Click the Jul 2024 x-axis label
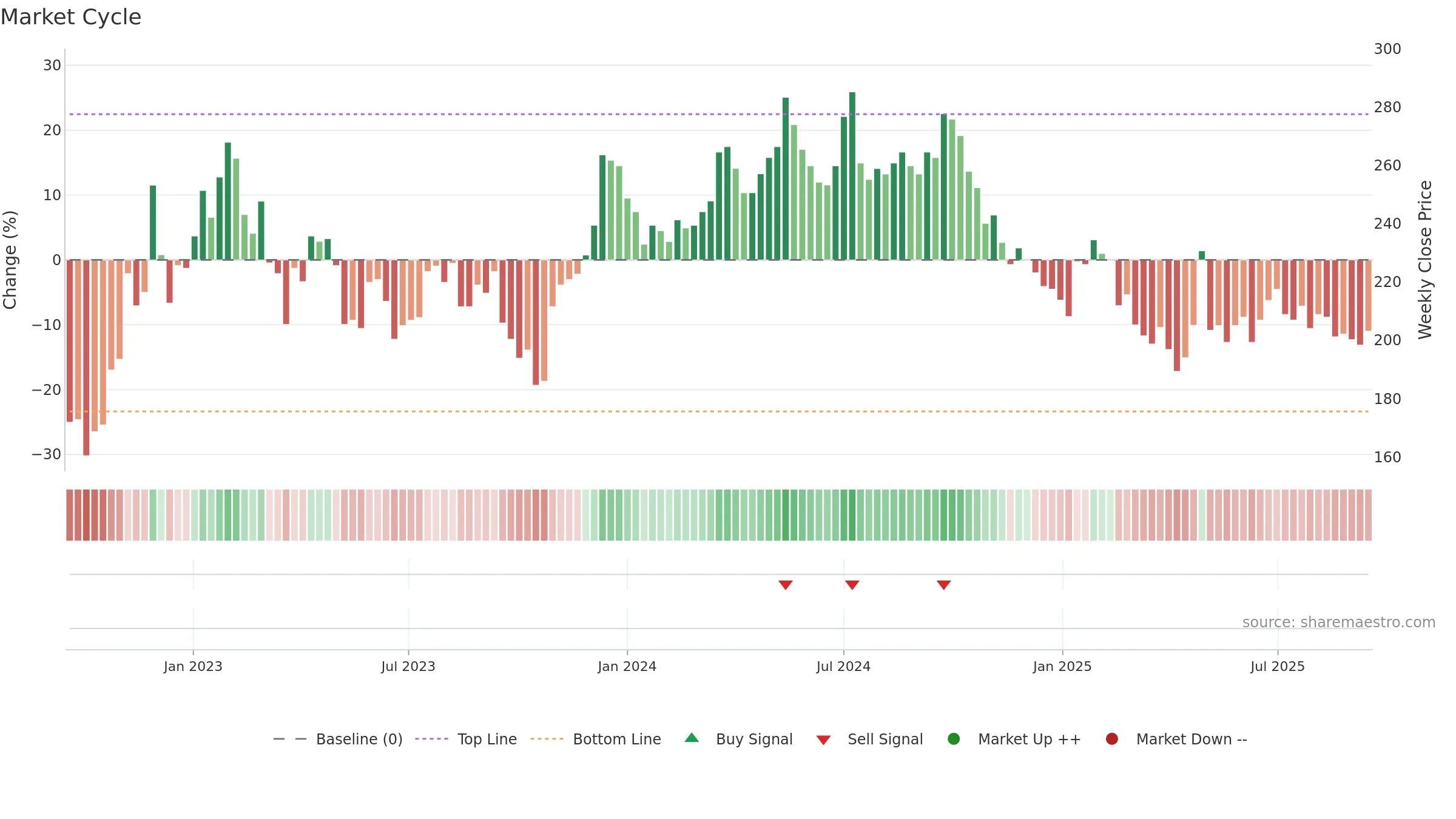This screenshot has height=819, width=1456. [x=843, y=667]
